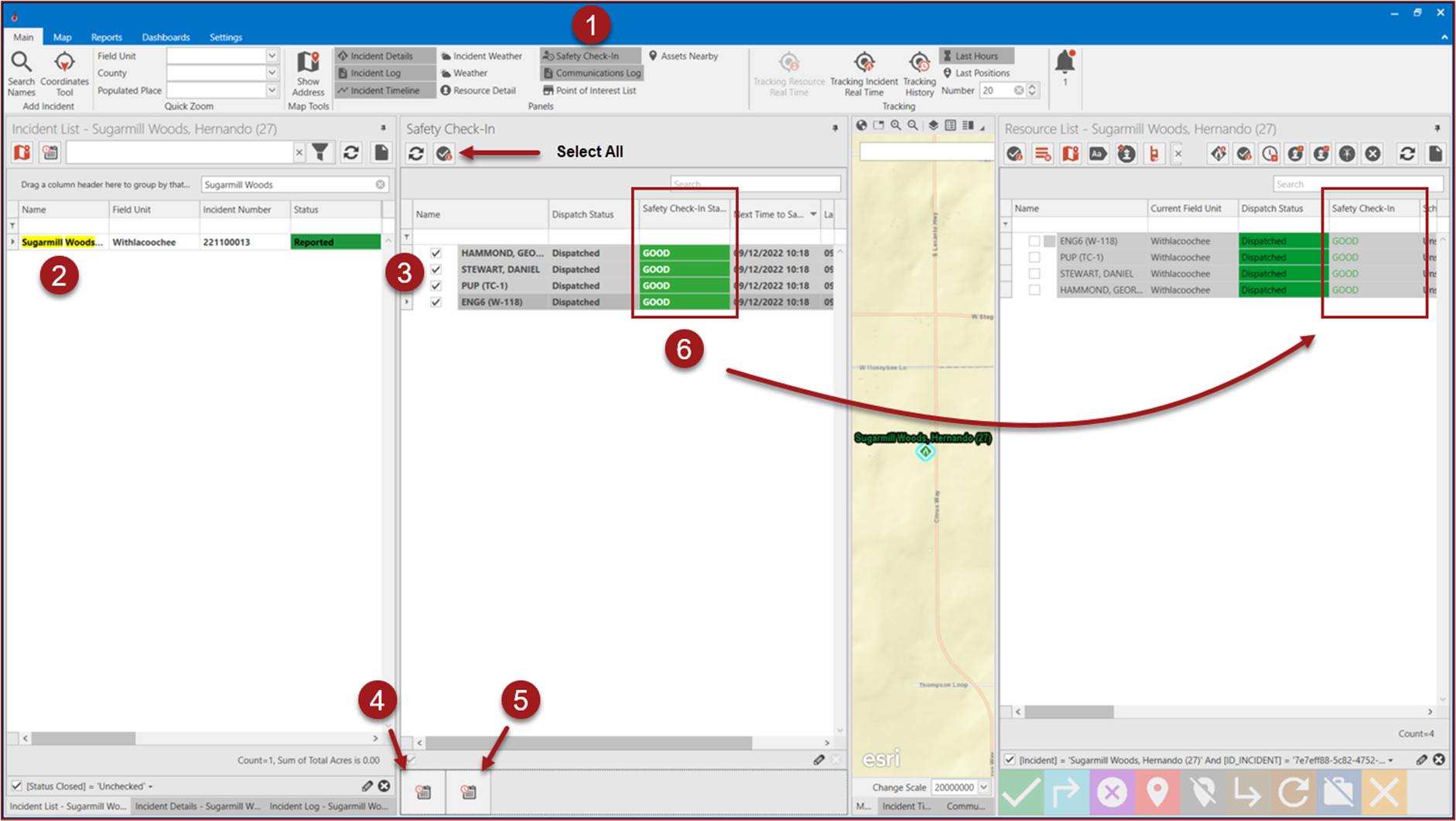Click the Search Names magnifier icon

click(21, 63)
